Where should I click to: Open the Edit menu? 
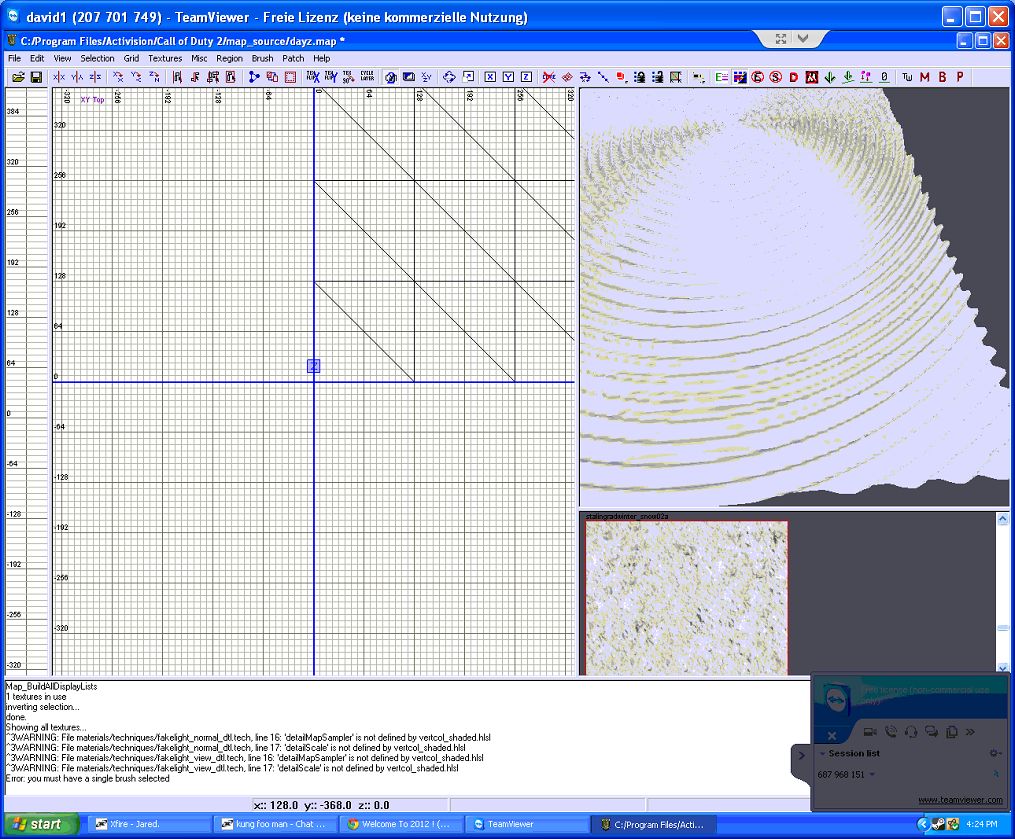tap(37, 58)
